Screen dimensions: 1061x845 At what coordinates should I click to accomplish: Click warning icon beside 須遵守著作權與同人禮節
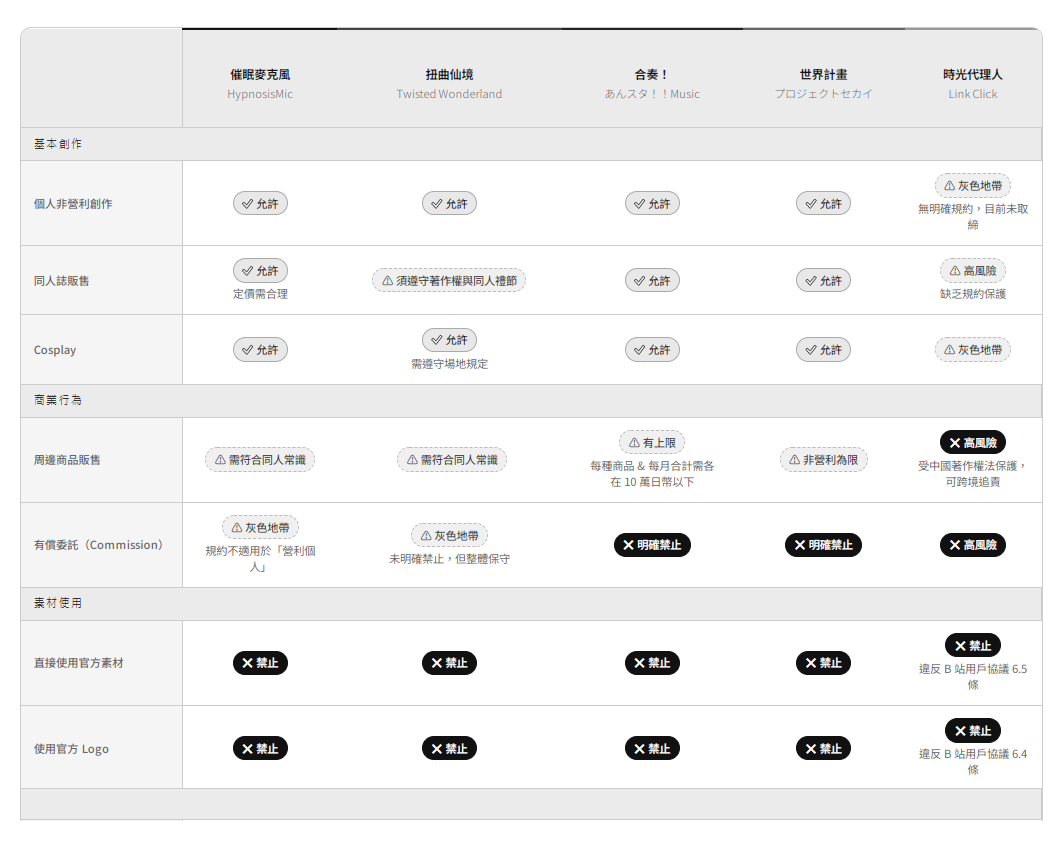click(x=388, y=281)
